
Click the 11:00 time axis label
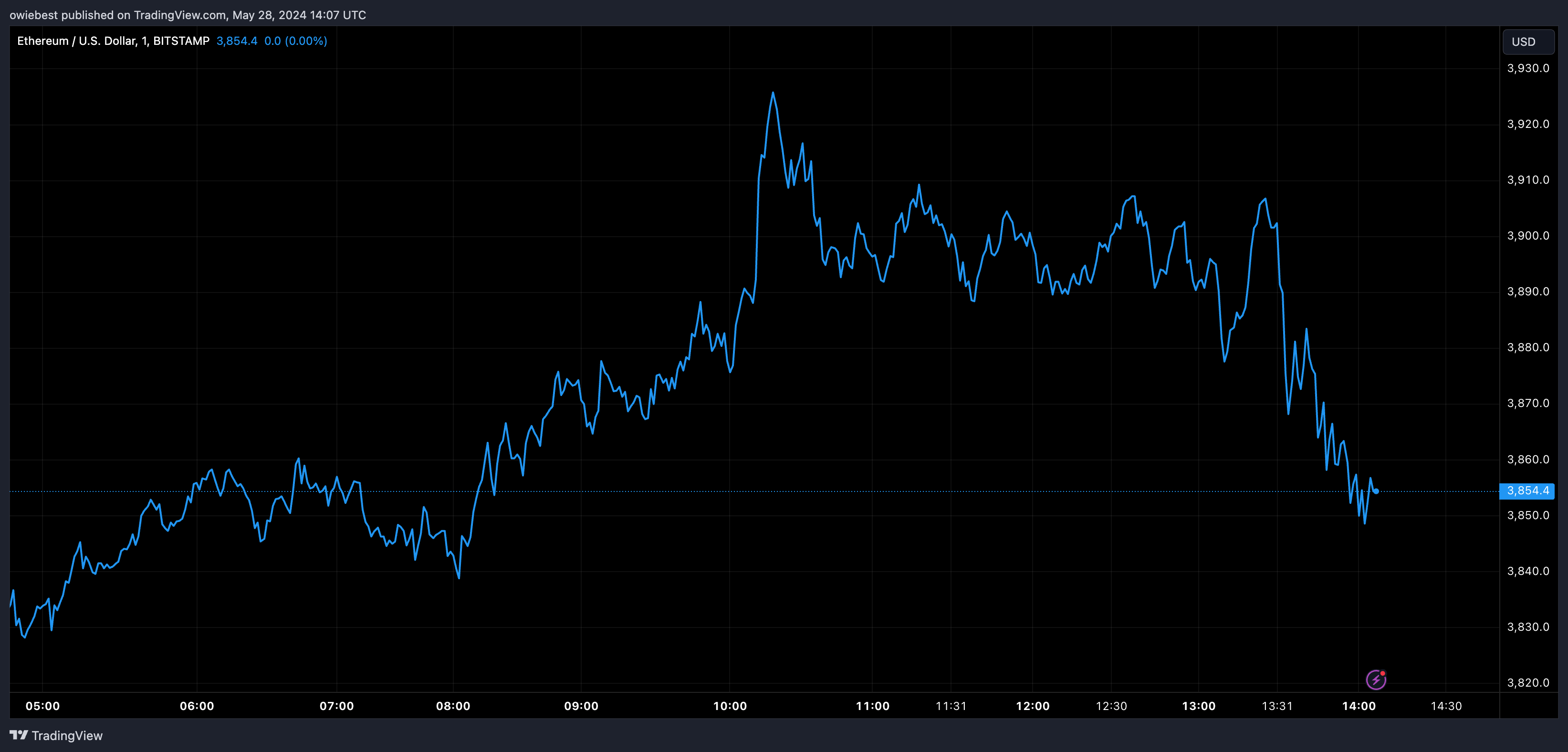click(872, 706)
